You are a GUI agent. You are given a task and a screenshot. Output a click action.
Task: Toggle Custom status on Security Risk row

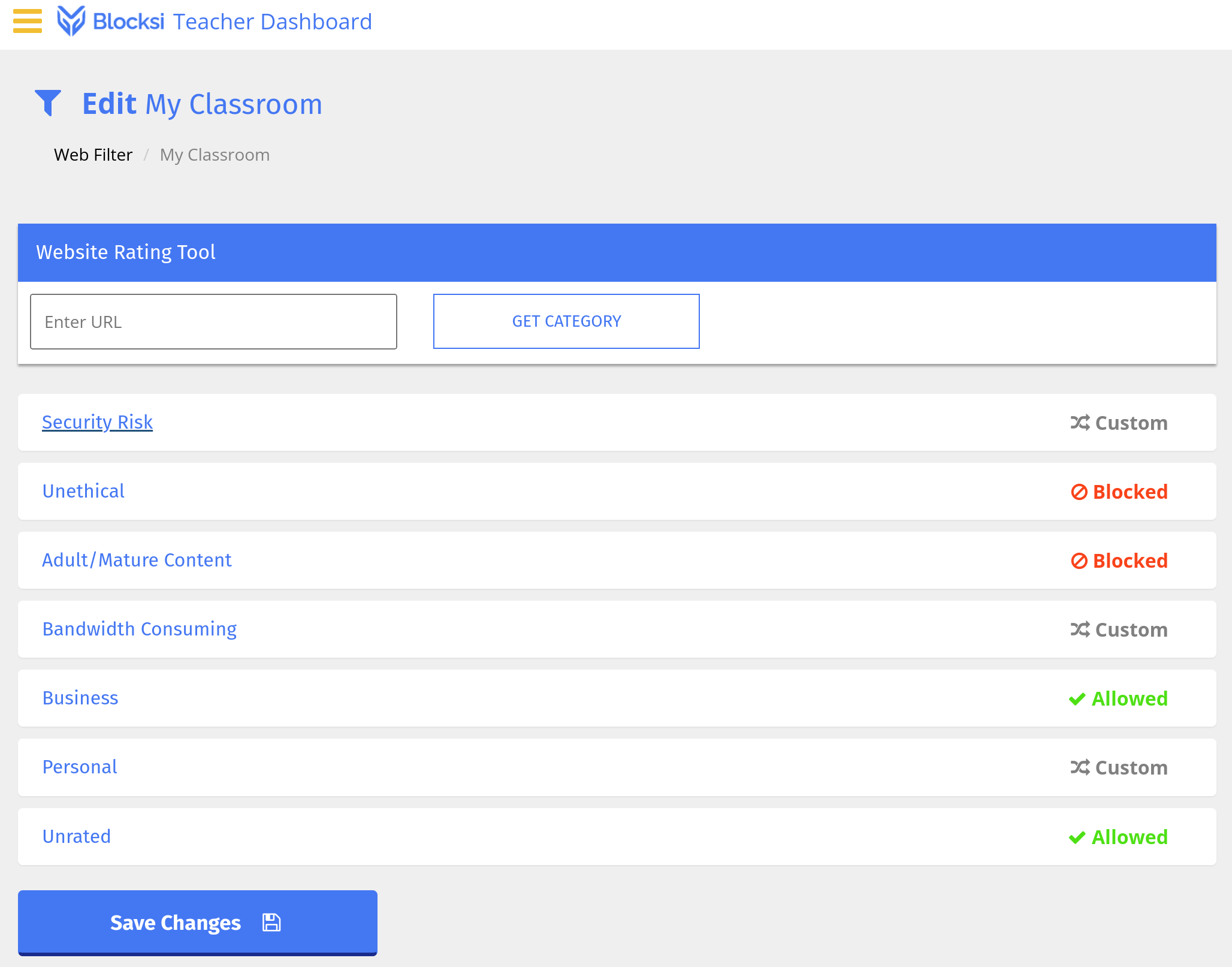[x=1119, y=423]
